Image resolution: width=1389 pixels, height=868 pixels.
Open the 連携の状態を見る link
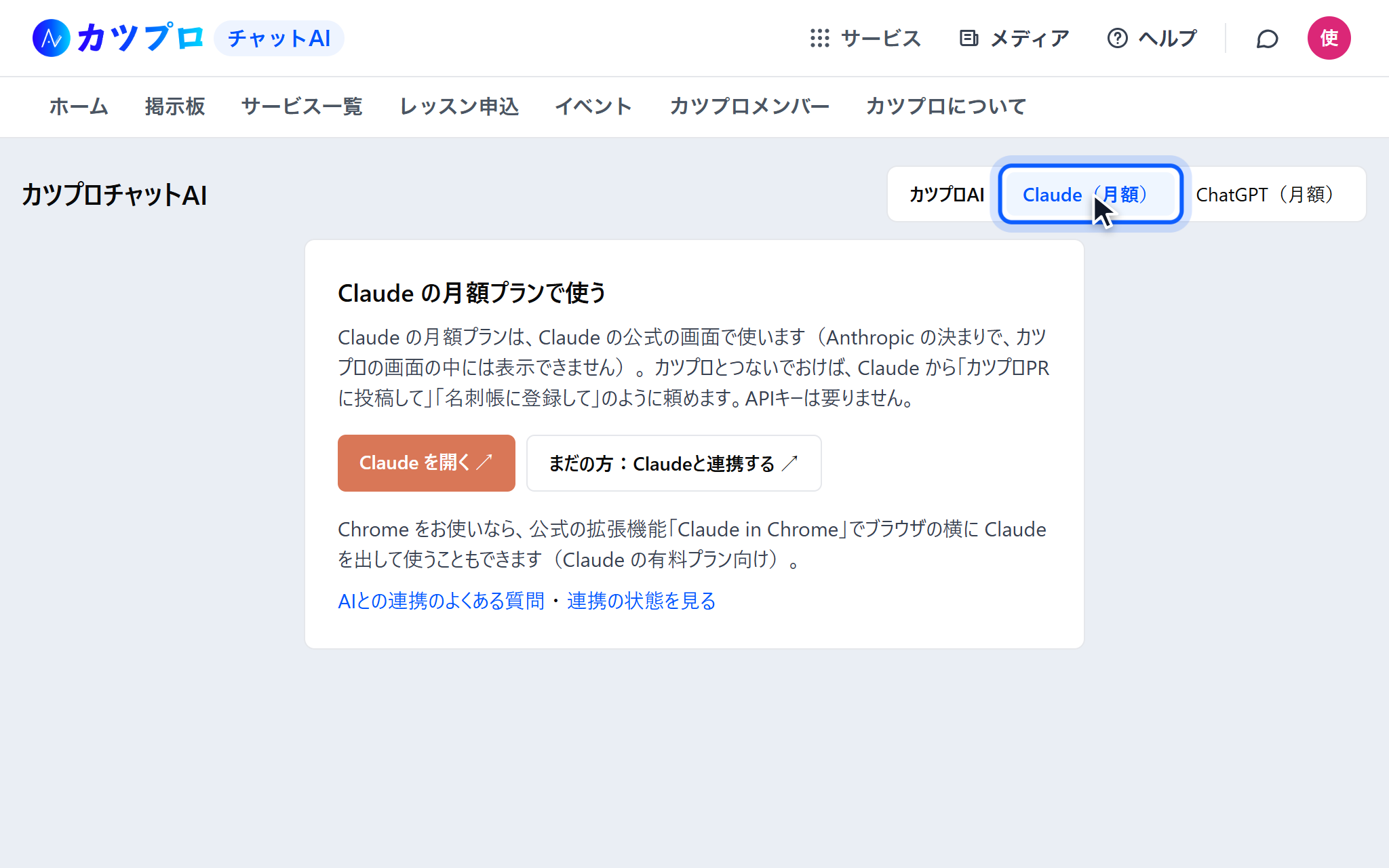coord(642,601)
